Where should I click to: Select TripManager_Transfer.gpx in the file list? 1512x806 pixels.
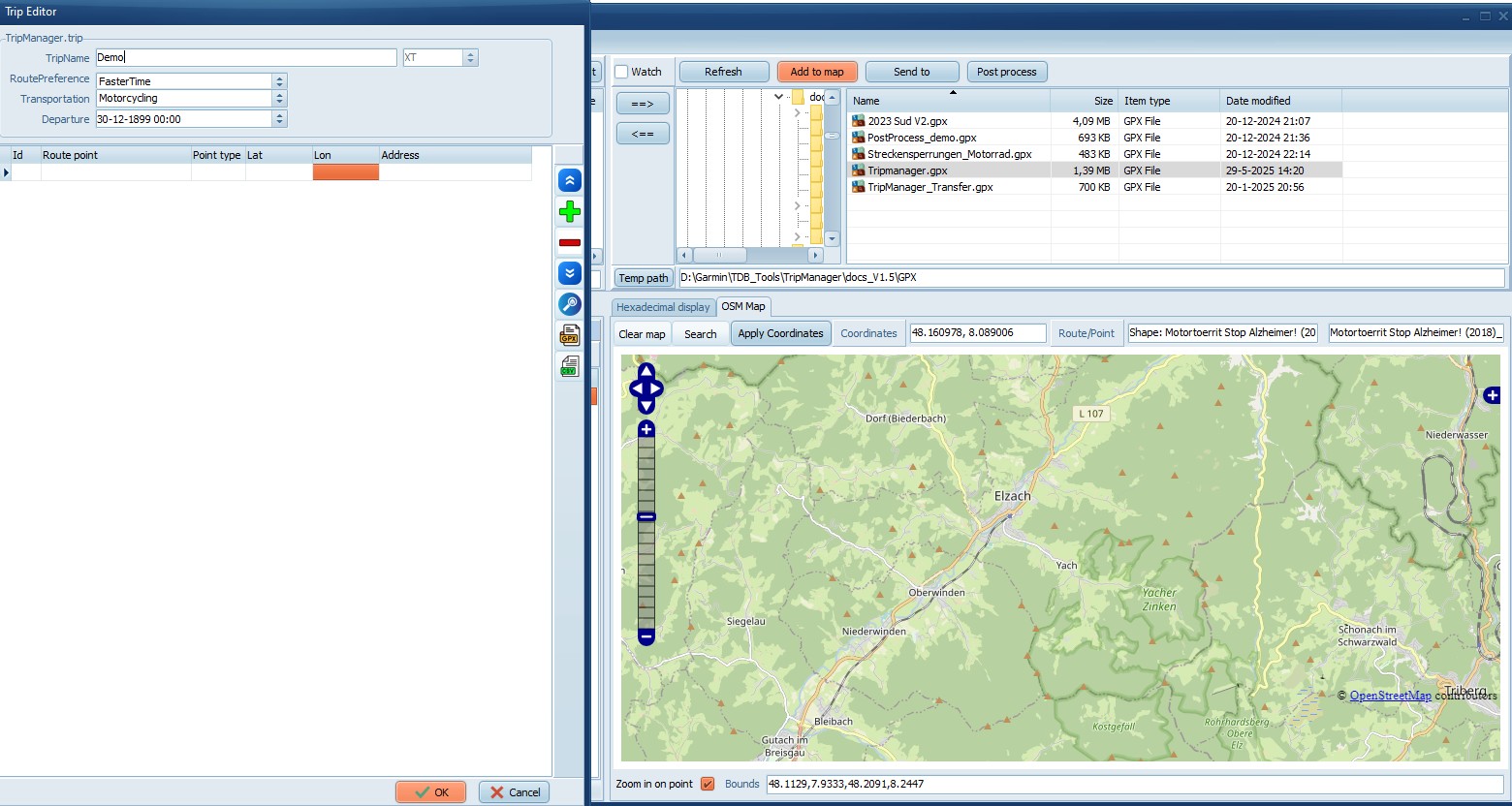[x=929, y=187]
